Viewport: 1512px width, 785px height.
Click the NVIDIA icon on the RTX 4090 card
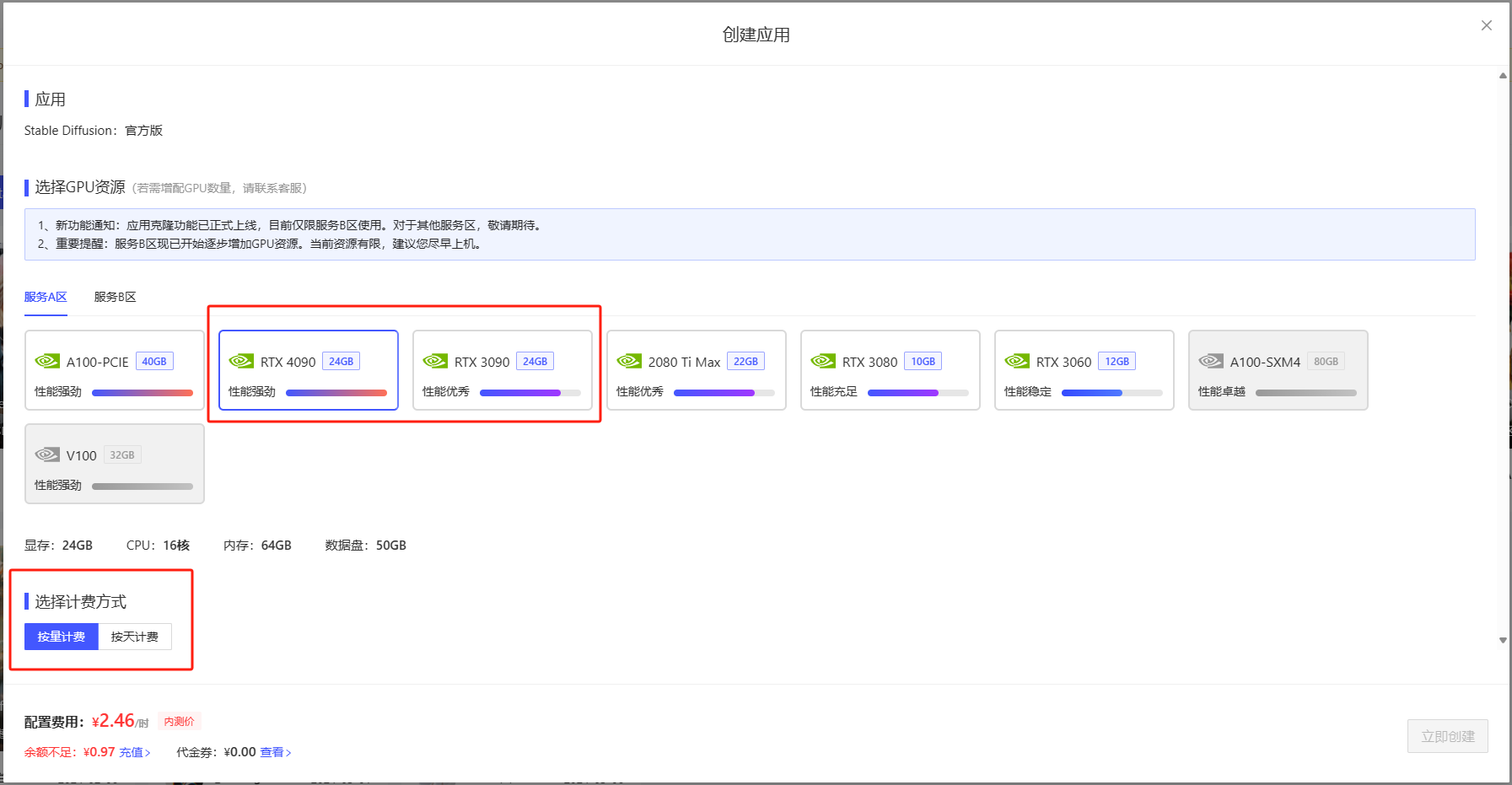tap(241, 361)
